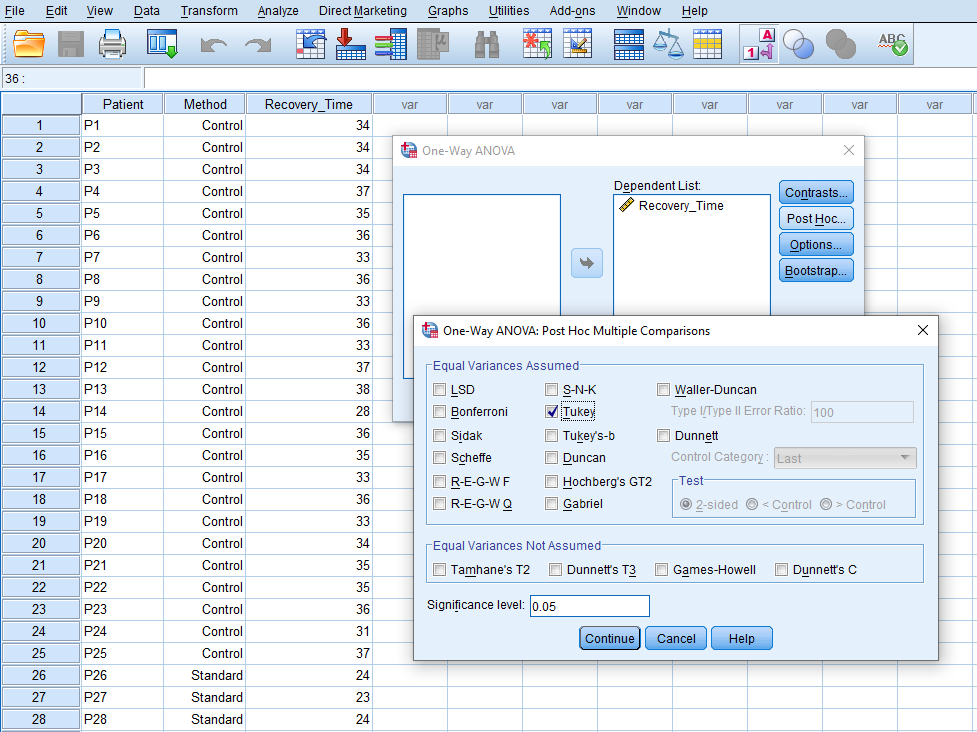This screenshot has height=732, width=977.
Task: Check the Bonferroni option
Action: 439,412
